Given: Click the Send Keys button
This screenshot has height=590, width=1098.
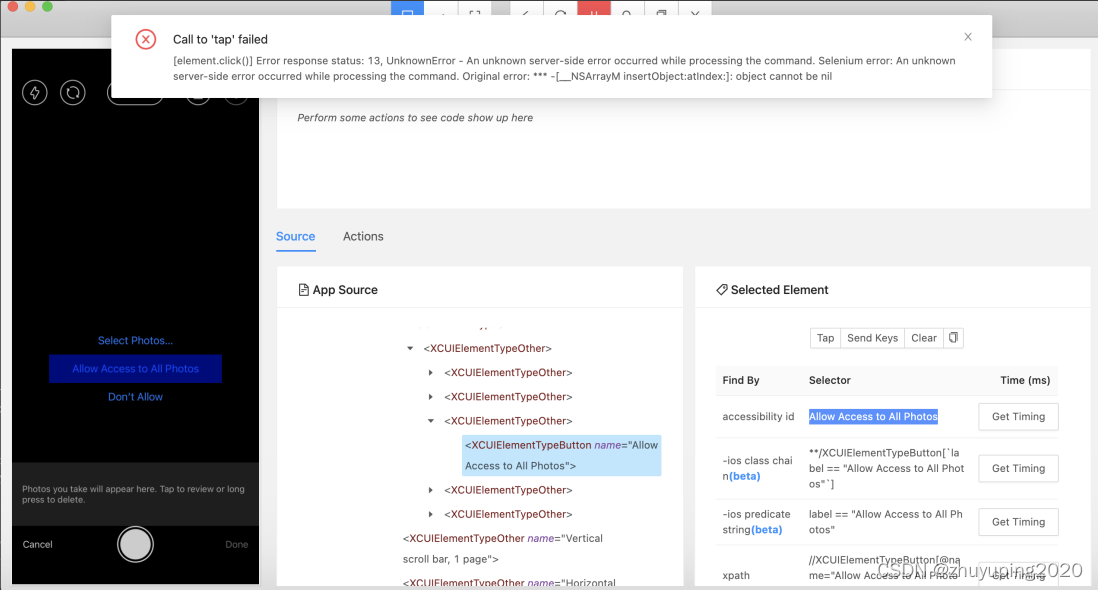Looking at the screenshot, I should click(x=873, y=338).
